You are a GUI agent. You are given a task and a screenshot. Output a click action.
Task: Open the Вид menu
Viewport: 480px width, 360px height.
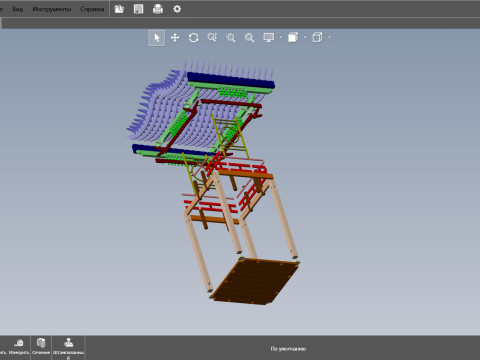pos(18,9)
